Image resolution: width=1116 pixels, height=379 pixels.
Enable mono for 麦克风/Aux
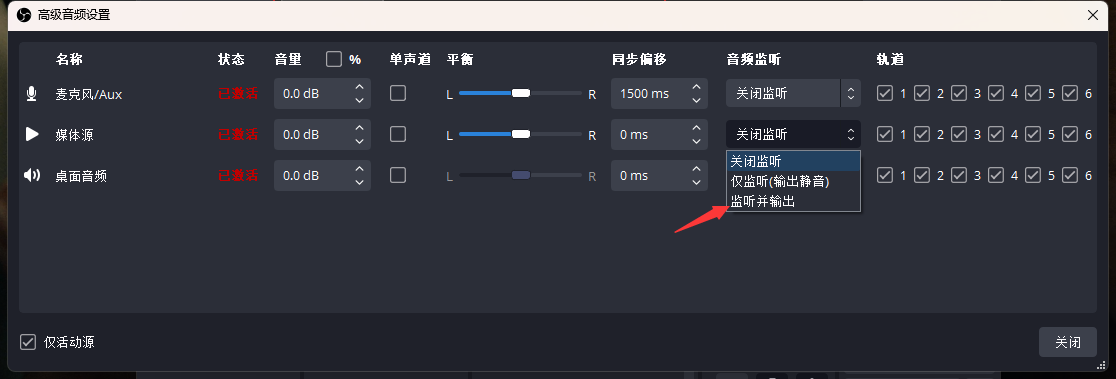398,93
